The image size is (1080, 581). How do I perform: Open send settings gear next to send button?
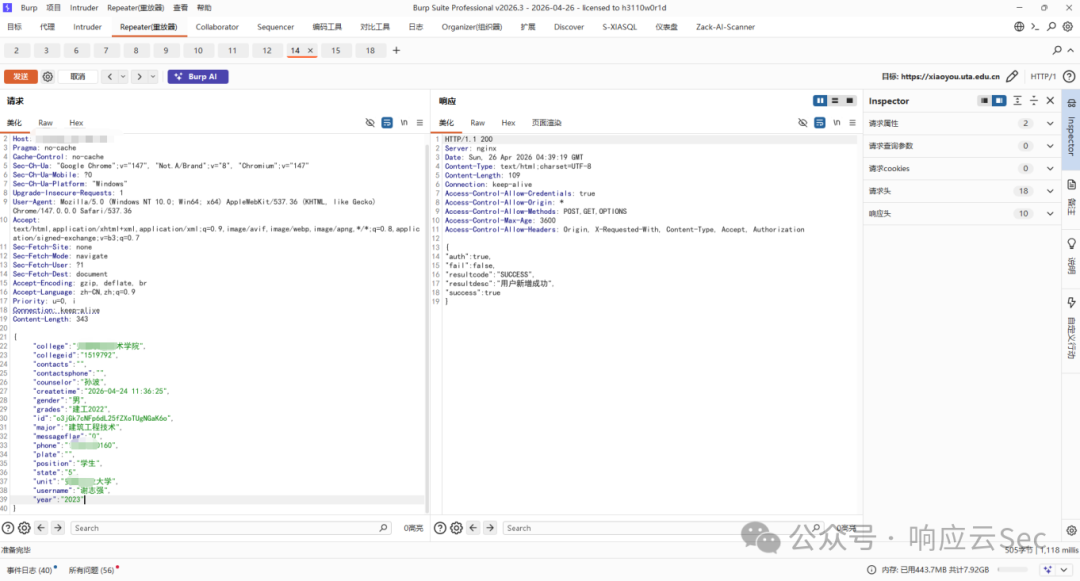click(48, 76)
